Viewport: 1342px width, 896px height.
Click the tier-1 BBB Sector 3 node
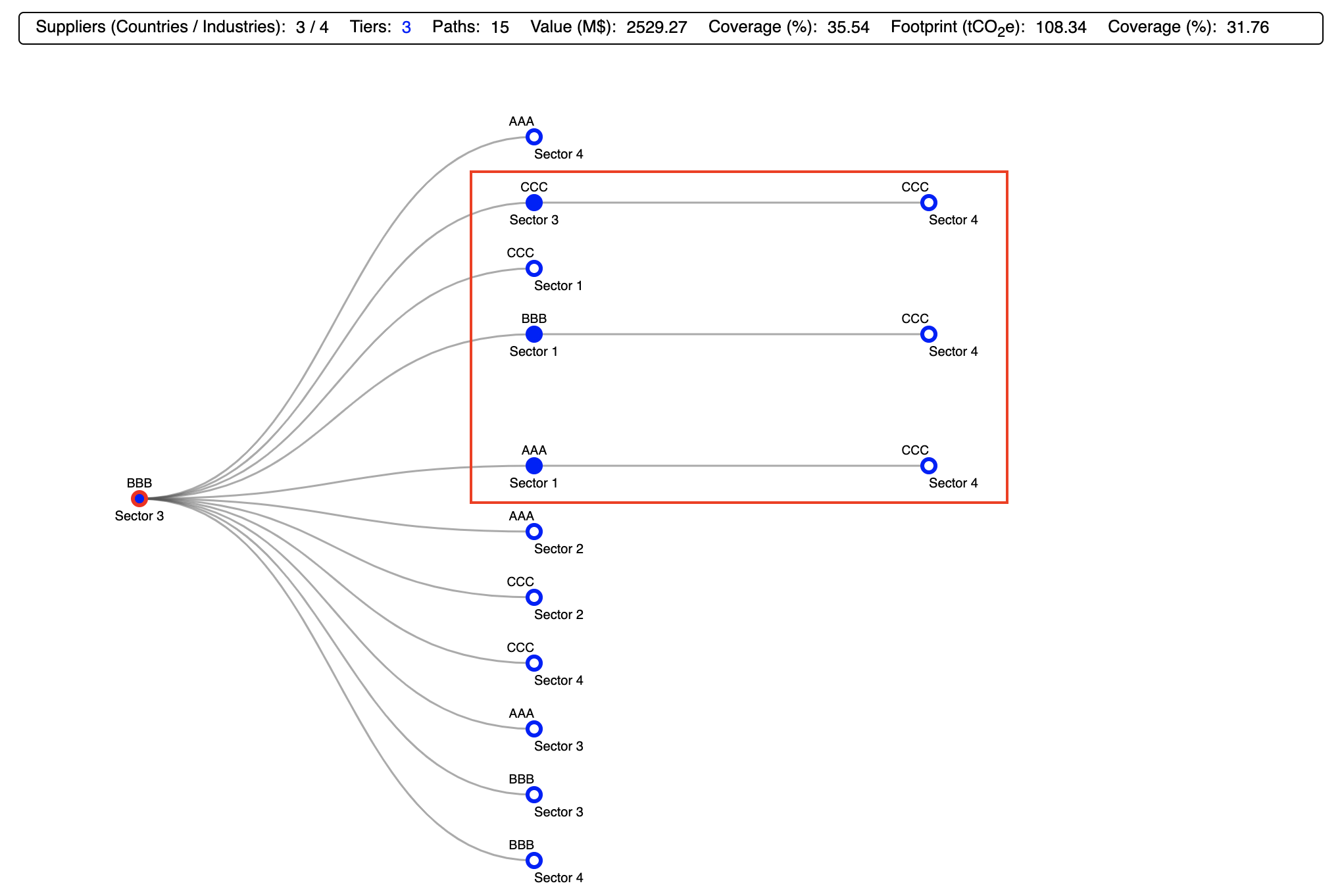[x=534, y=795]
